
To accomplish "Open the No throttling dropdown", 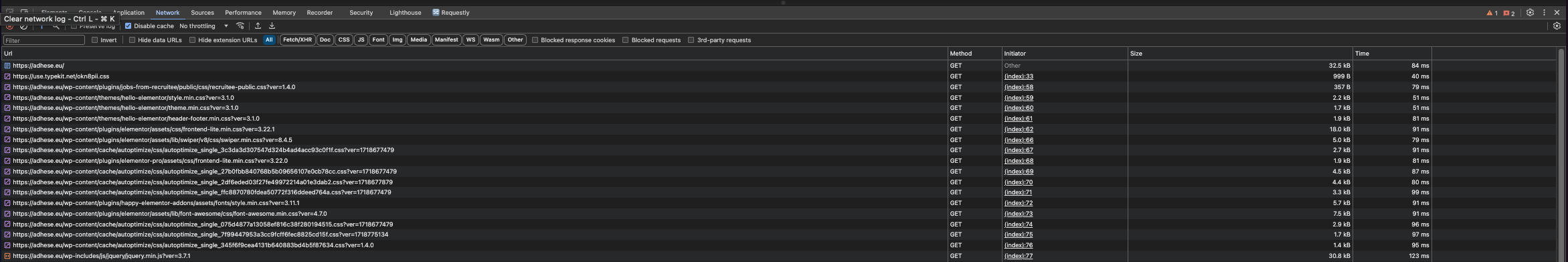I will (x=203, y=26).
